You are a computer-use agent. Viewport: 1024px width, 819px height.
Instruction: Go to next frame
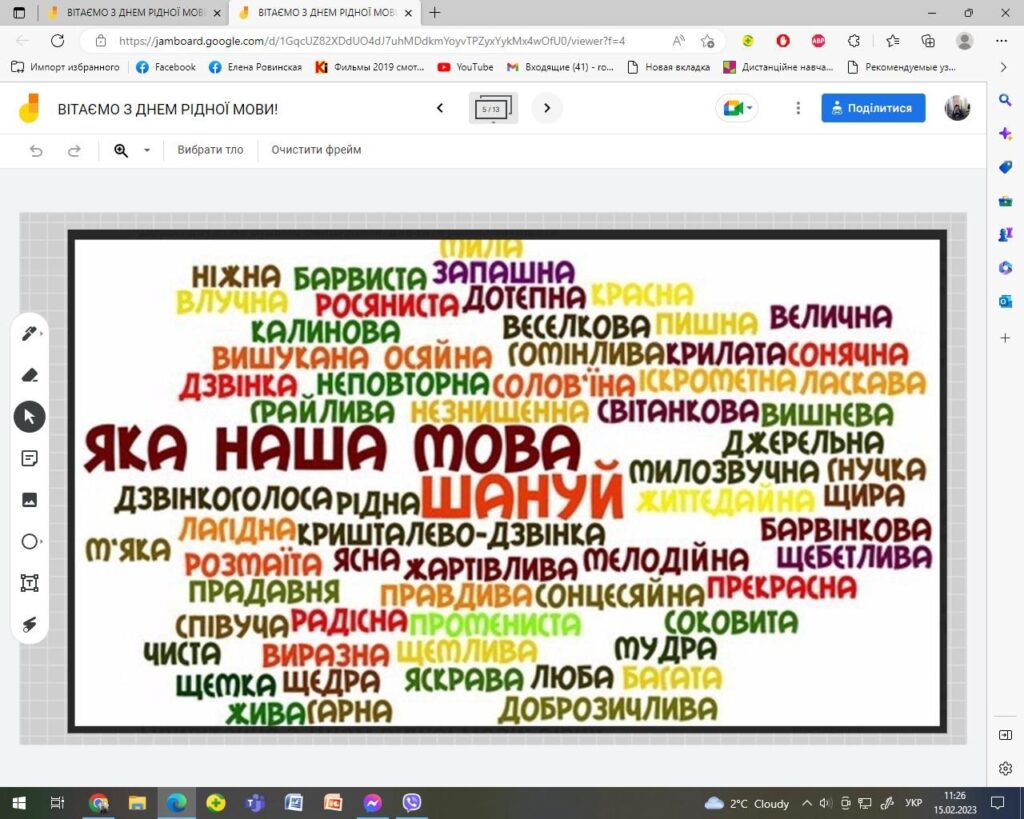(547, 108)
